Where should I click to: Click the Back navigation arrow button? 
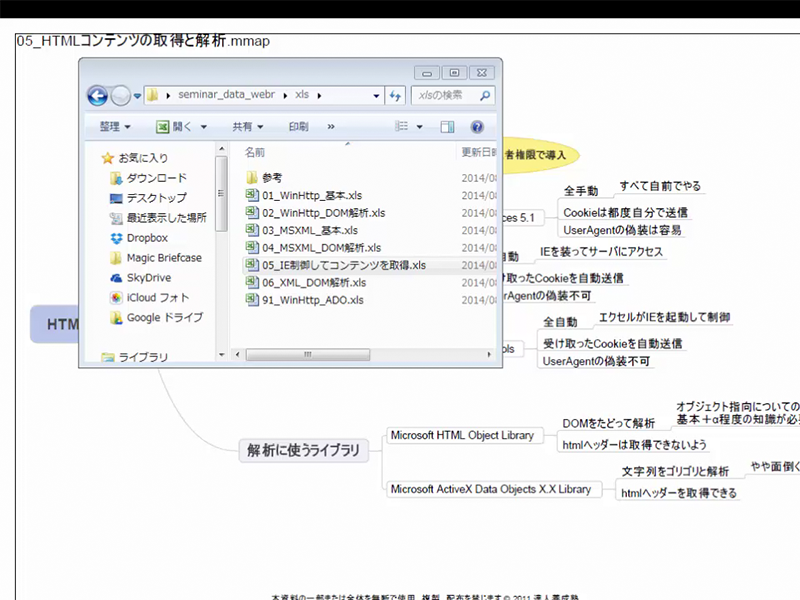coord(97,95)
